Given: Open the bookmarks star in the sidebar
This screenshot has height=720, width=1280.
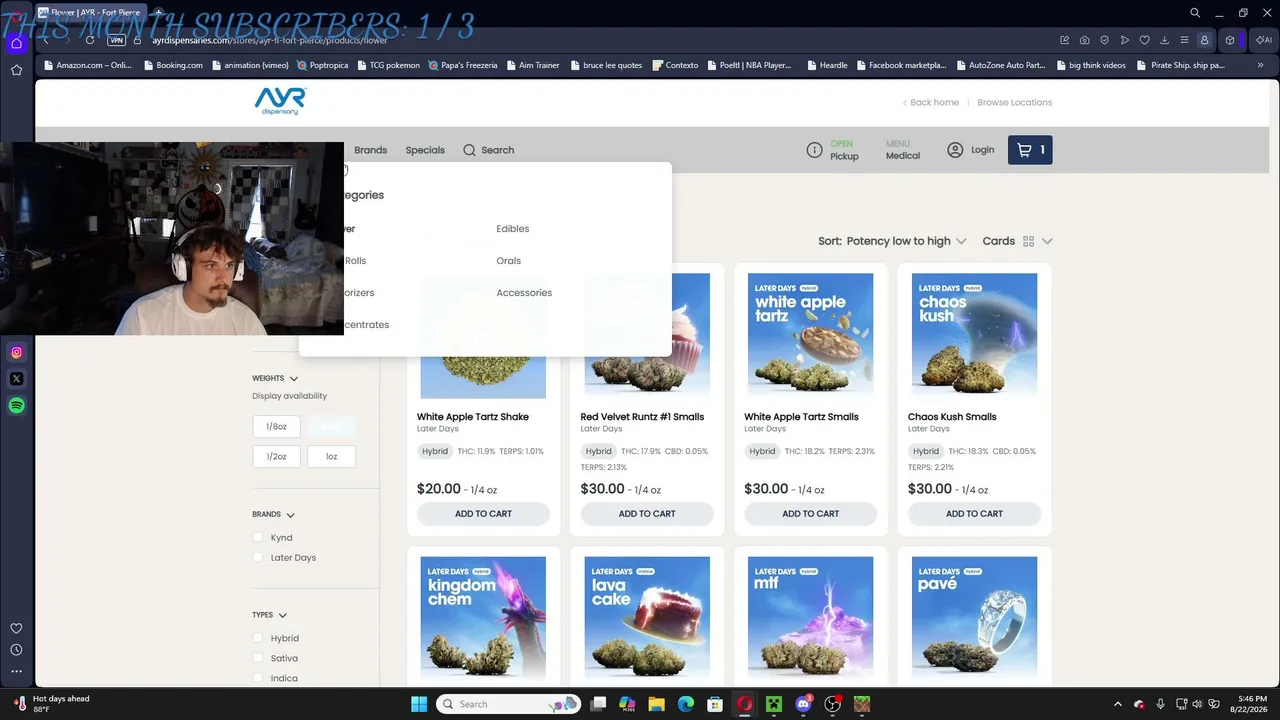Looking at the screenshot, I should tap(16, 70).
